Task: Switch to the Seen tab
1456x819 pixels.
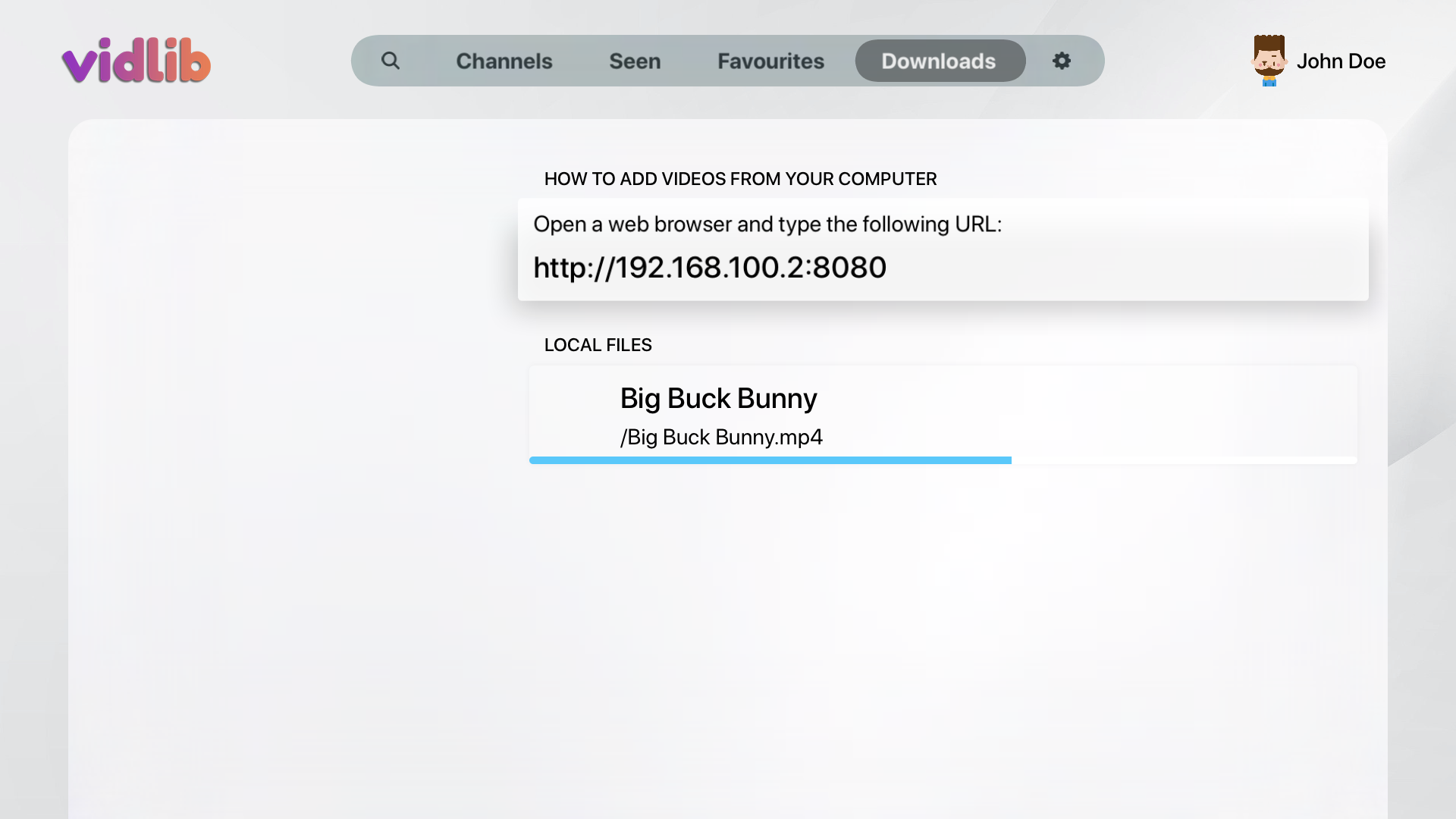Action: coord(635,61)
